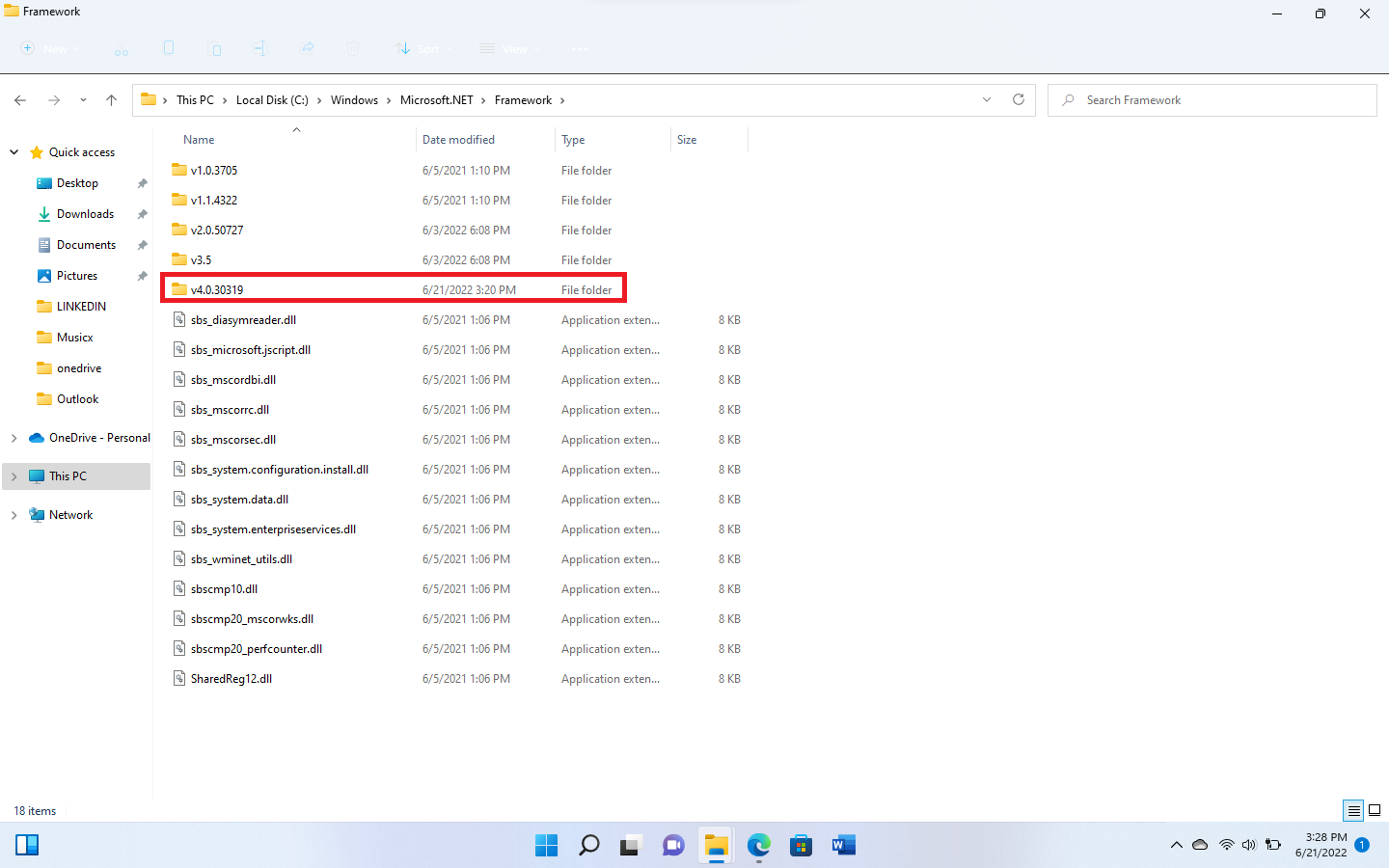
Task: Select the v4.0.30319 folder
Action: pos(217,290)
